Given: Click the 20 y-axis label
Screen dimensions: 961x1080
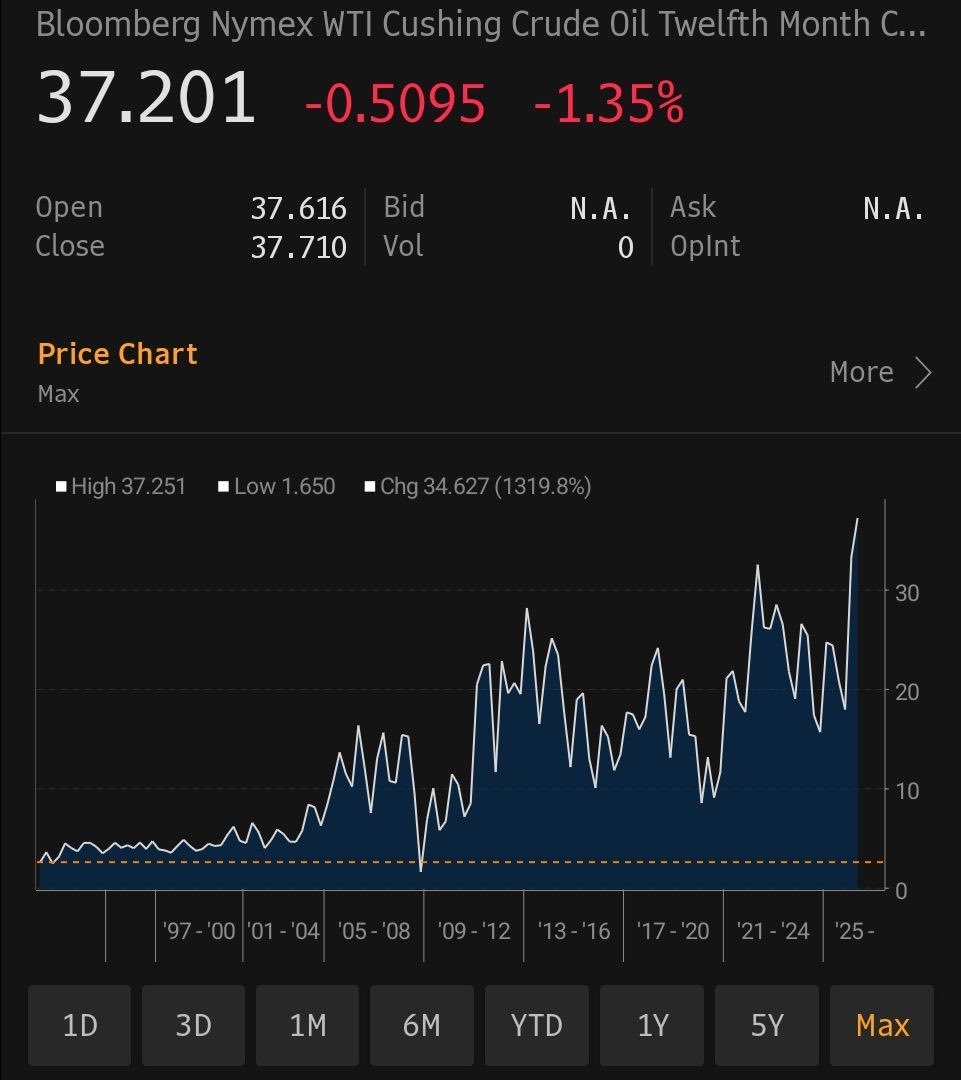Looking at the screenshot, I should coord(907,692).
